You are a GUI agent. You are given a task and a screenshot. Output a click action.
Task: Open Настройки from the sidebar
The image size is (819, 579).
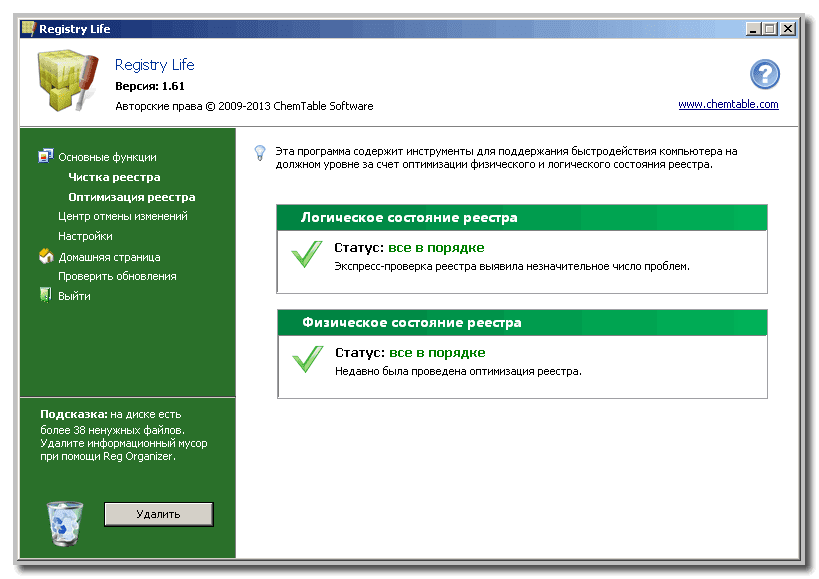coord(85,236)
